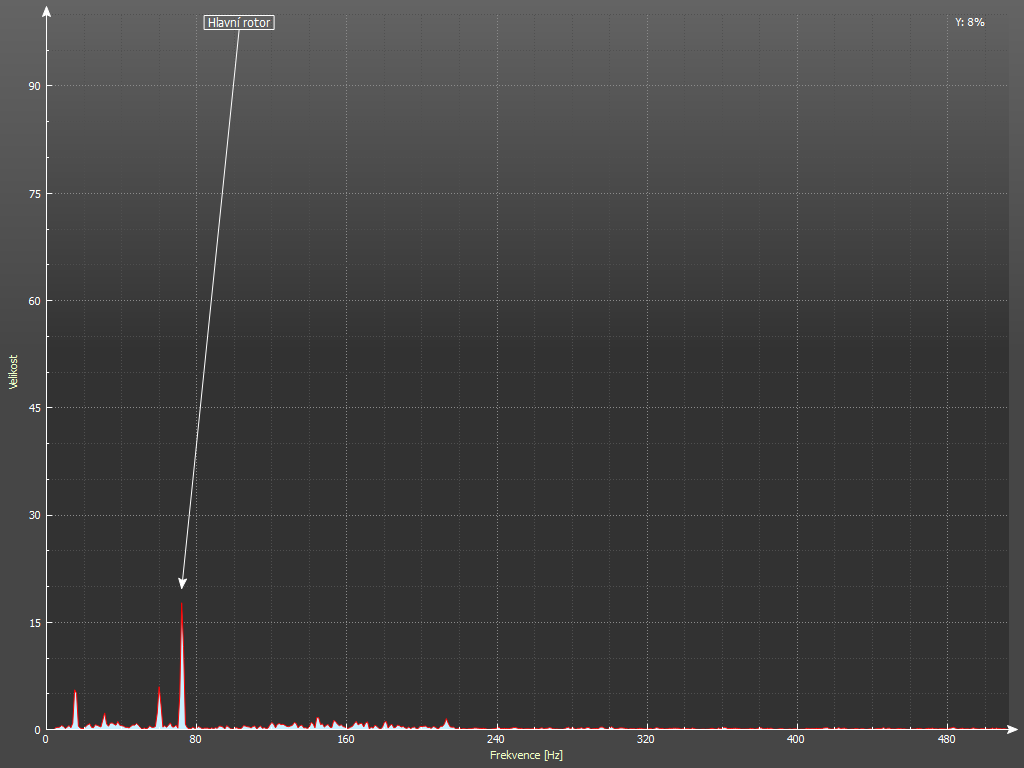Click the 160 tick label on frequency axis

(346, 740)
